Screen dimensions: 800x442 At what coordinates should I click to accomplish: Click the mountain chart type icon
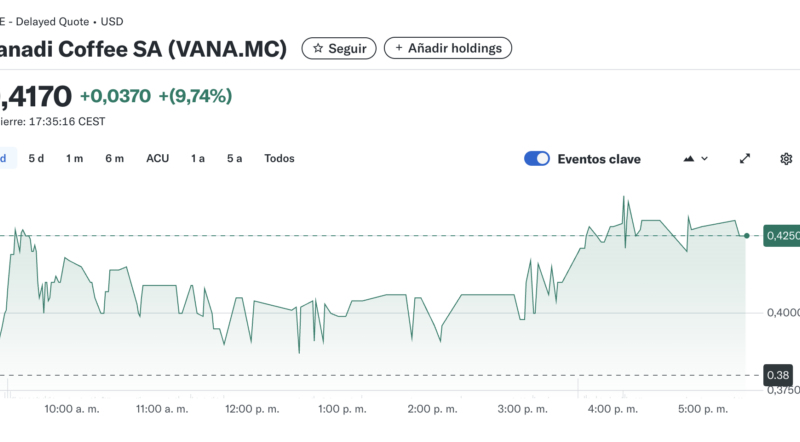689,159
